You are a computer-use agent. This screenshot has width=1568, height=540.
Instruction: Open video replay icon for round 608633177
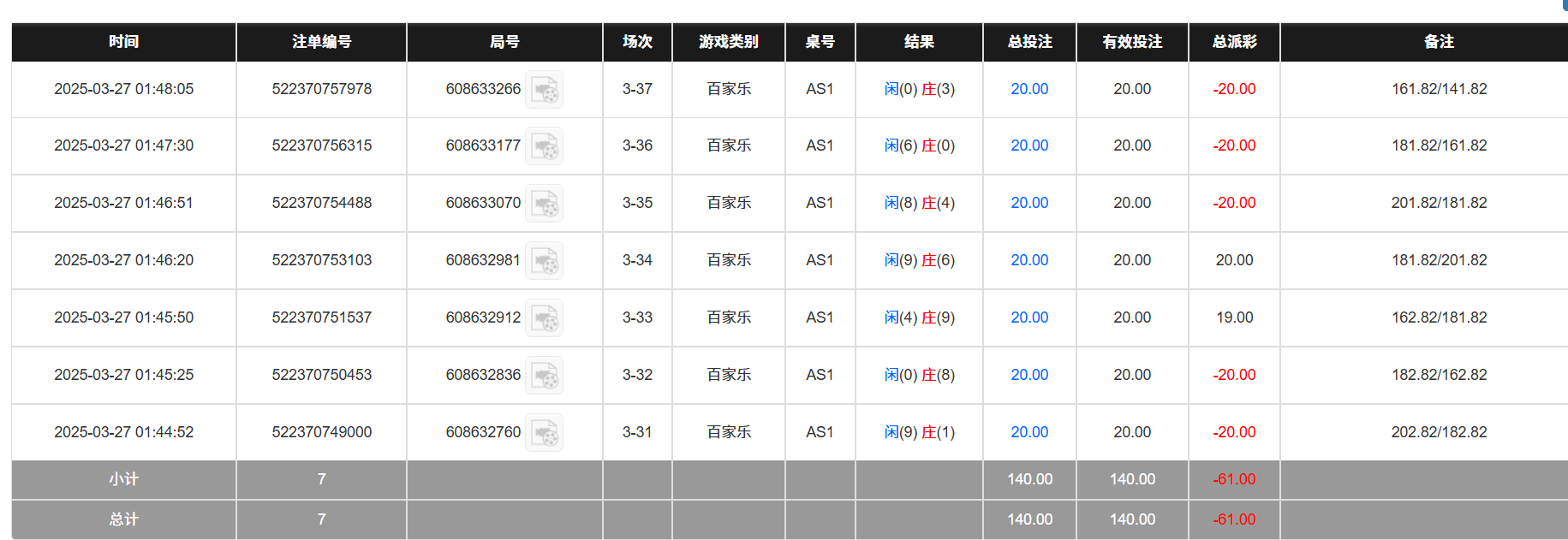[544, 146]
